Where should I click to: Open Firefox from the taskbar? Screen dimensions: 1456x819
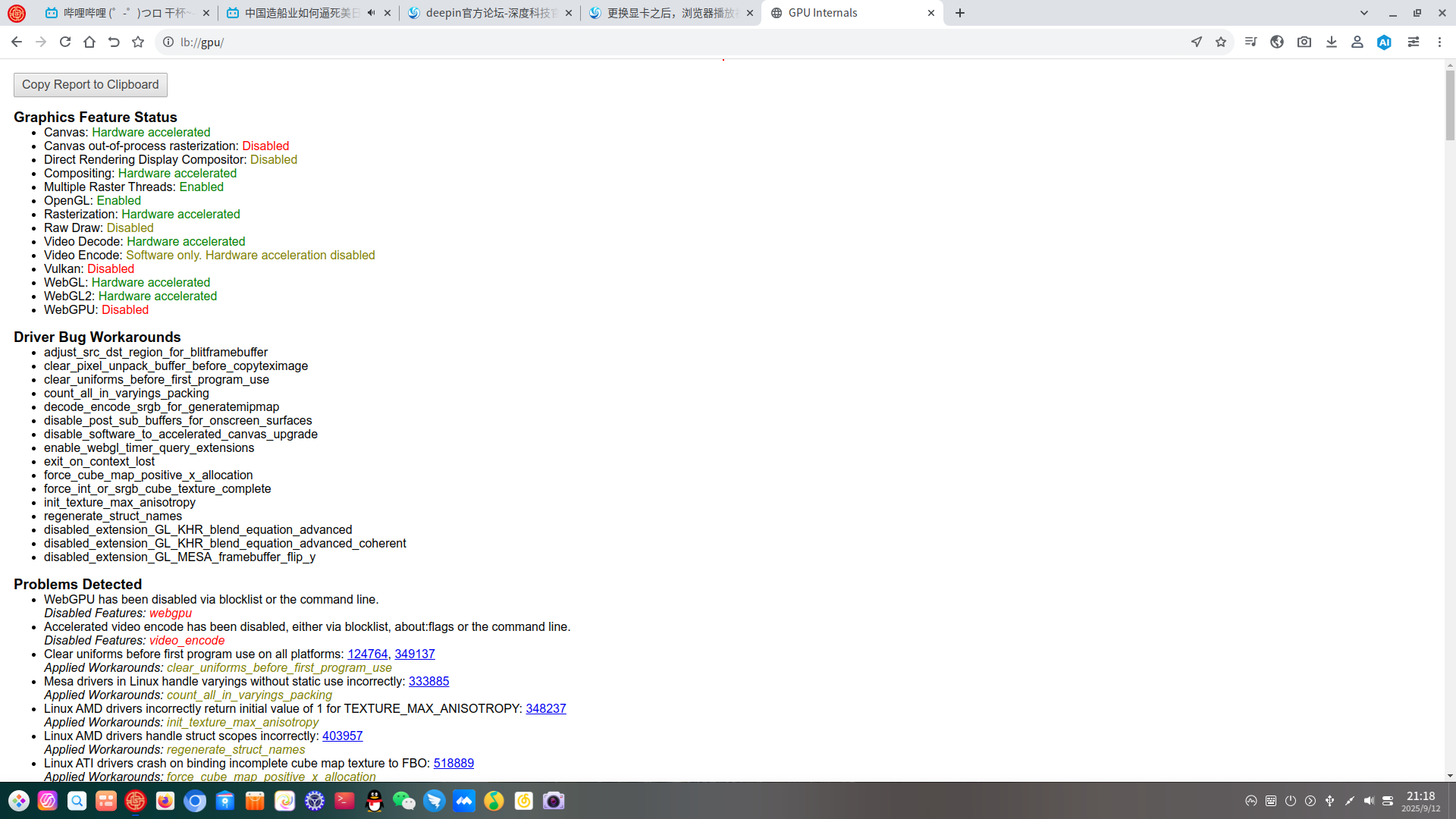point(165,801)
